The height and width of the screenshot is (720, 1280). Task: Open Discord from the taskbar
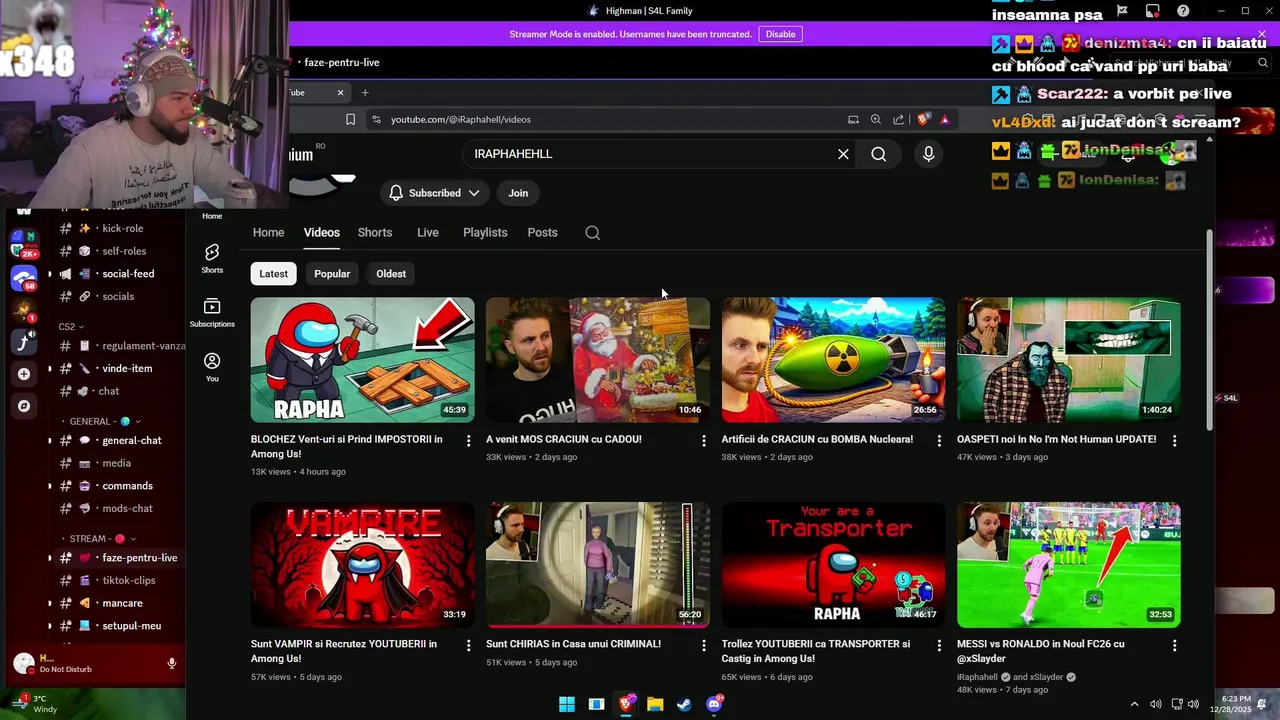[x=714, y=704]
